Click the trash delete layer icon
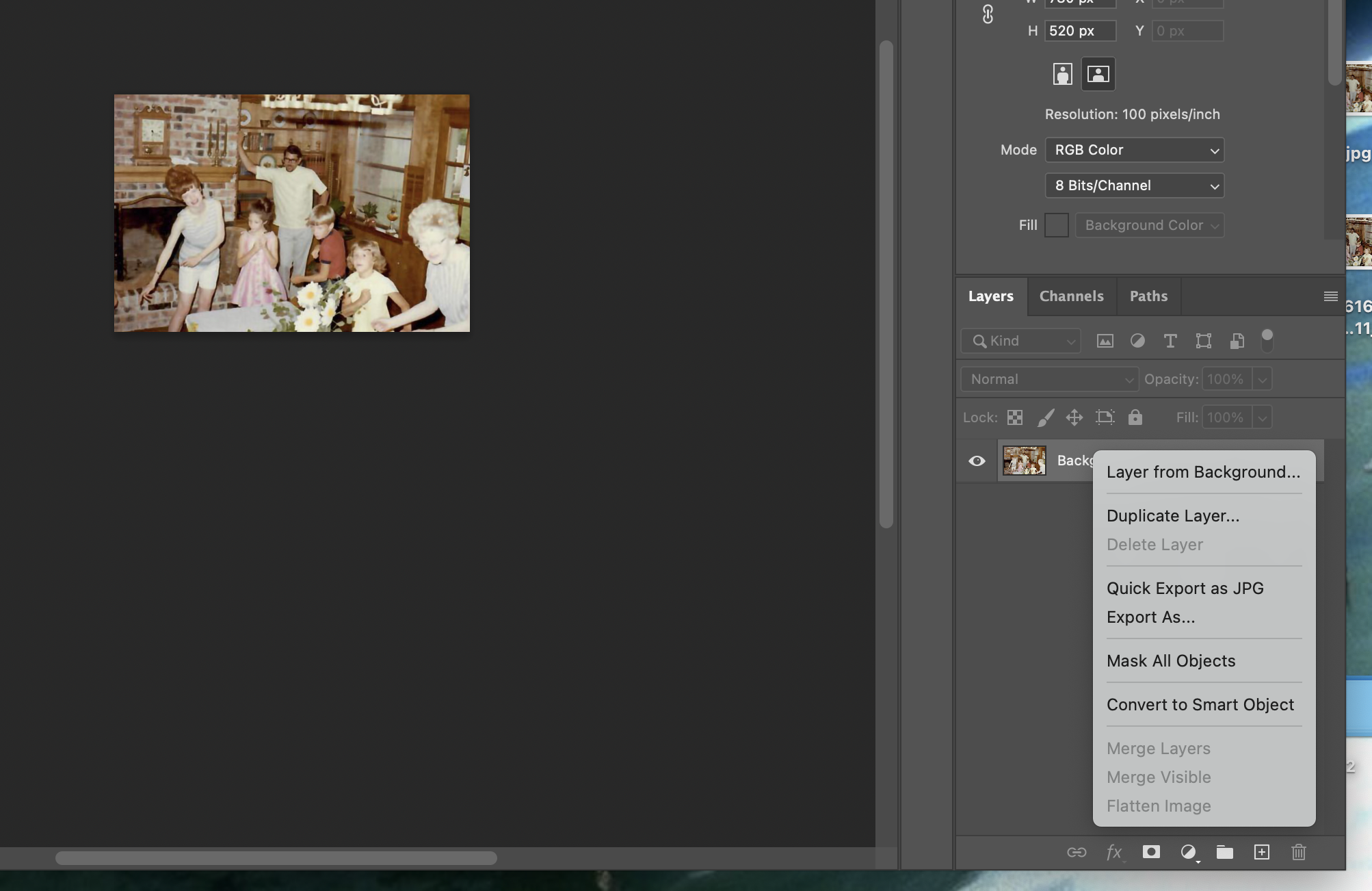This screenshot has width=1372, height=891. (x=1298, y=852)
